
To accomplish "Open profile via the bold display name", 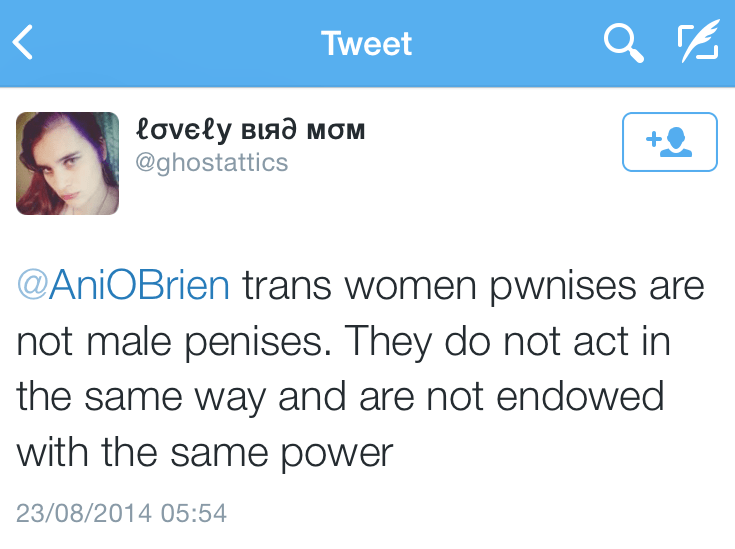I will 250,130.
